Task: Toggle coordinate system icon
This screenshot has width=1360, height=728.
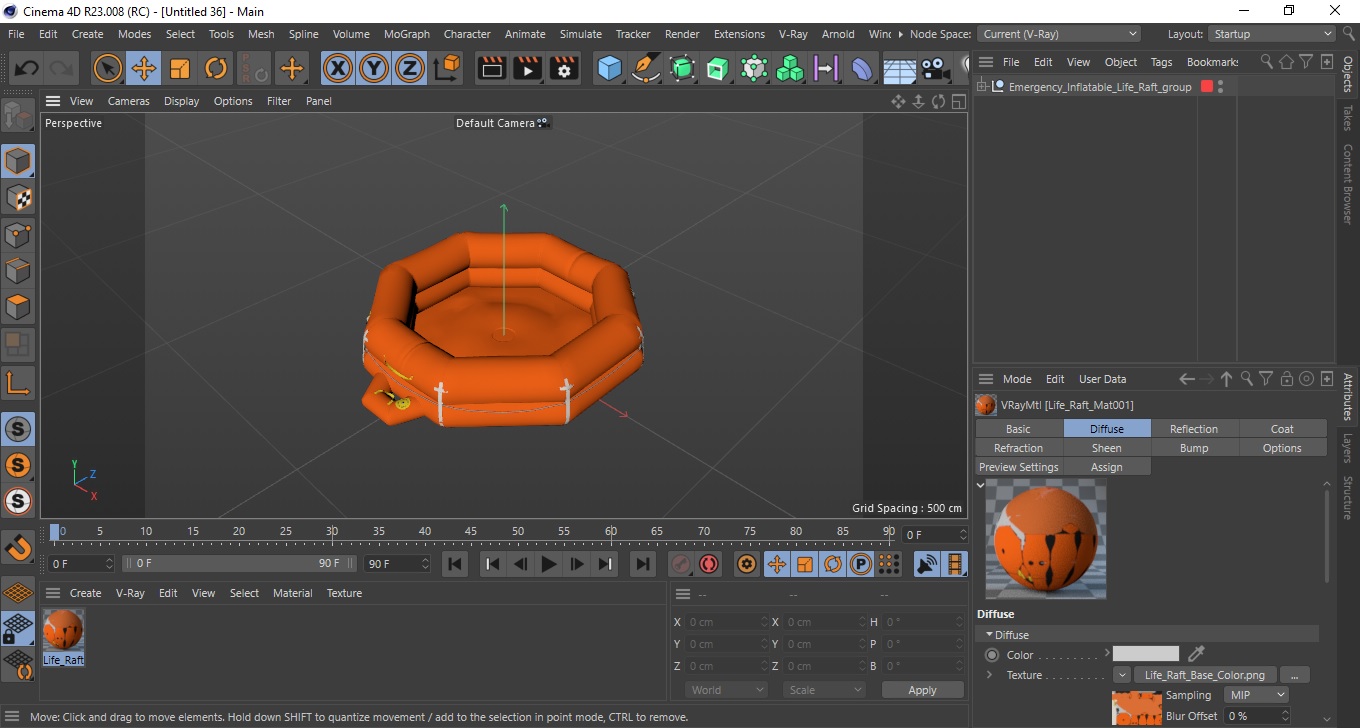Action: [448, 69]
